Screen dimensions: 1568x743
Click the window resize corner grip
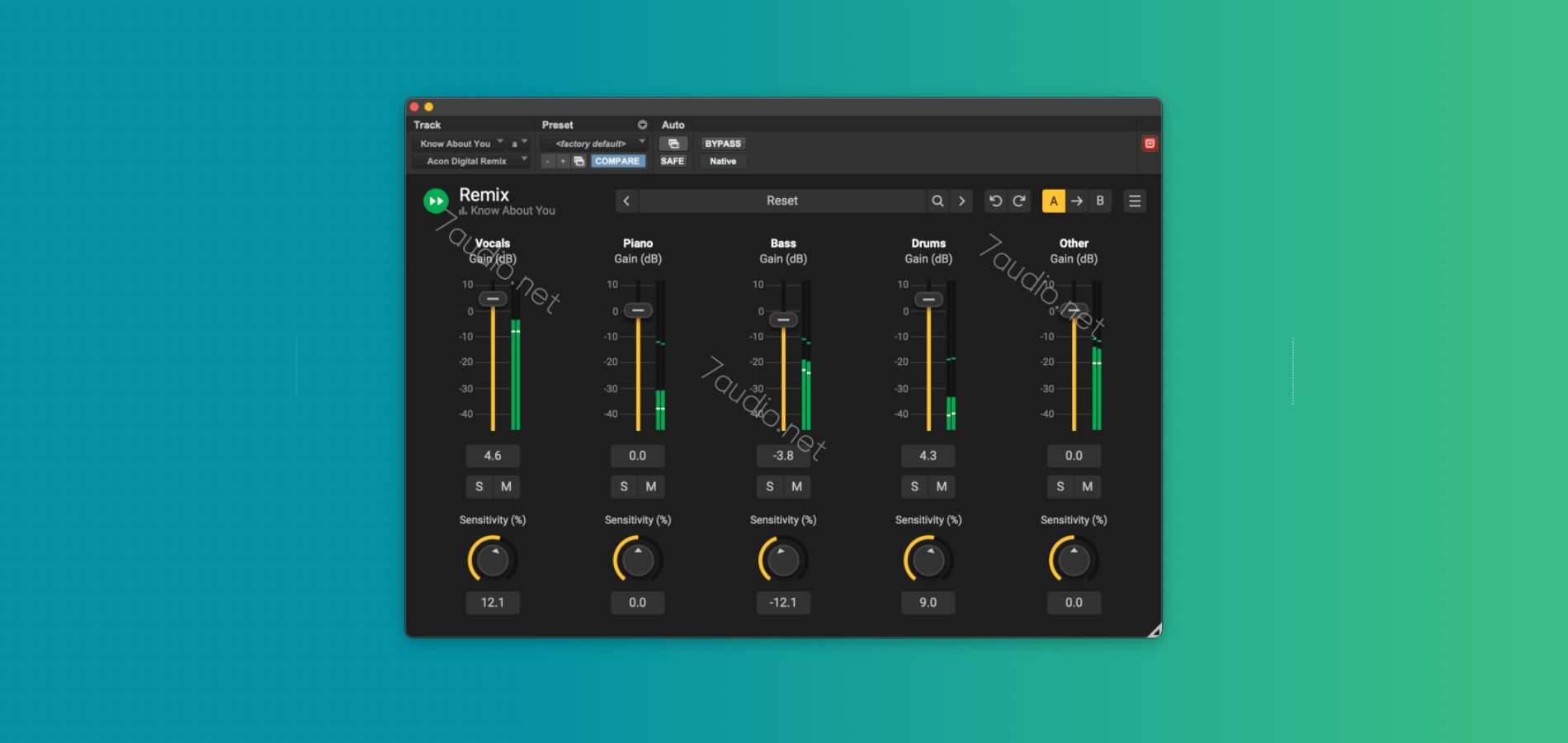[x=1154, y=630]
